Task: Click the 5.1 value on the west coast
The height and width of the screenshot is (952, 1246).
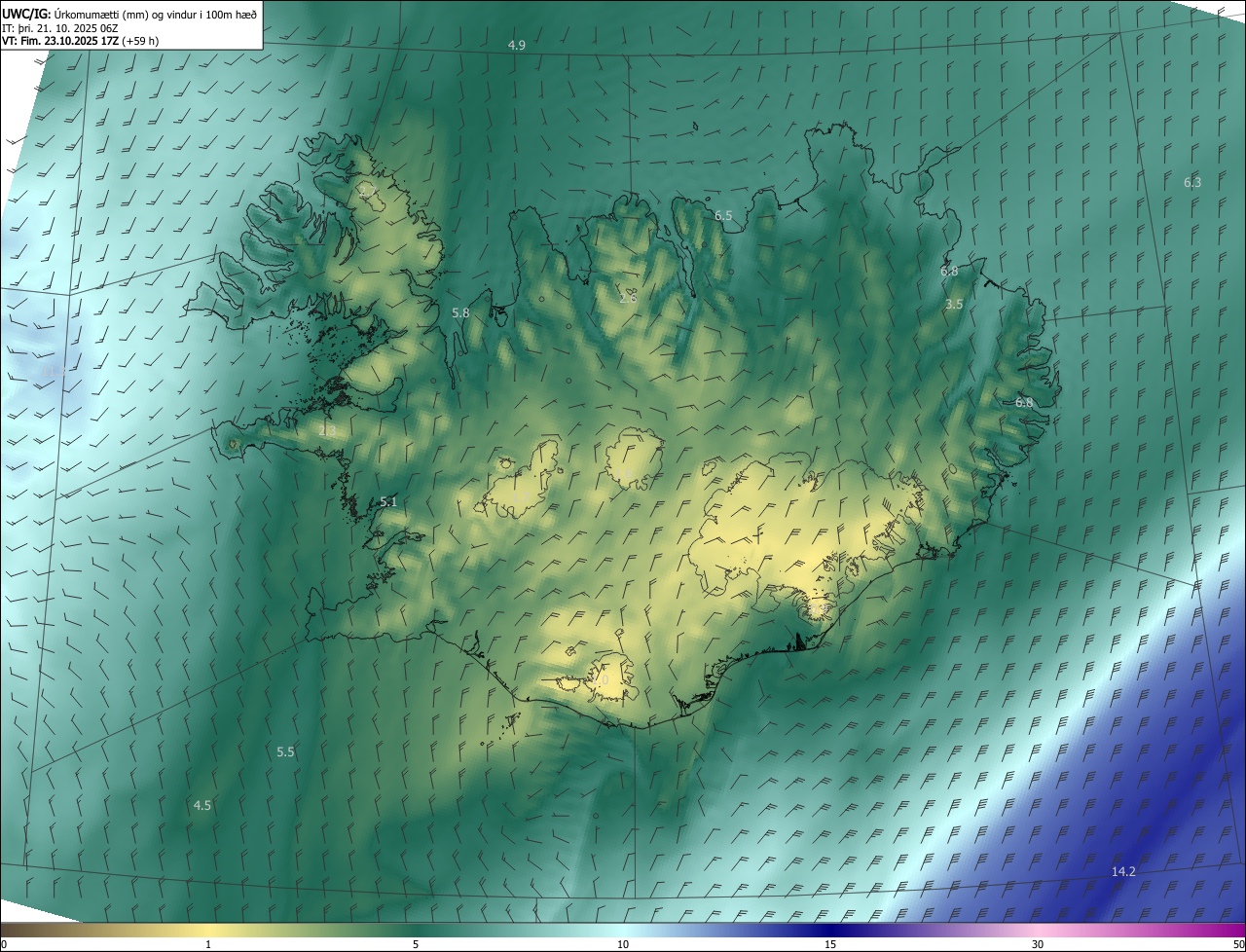Action: point(388,501)
